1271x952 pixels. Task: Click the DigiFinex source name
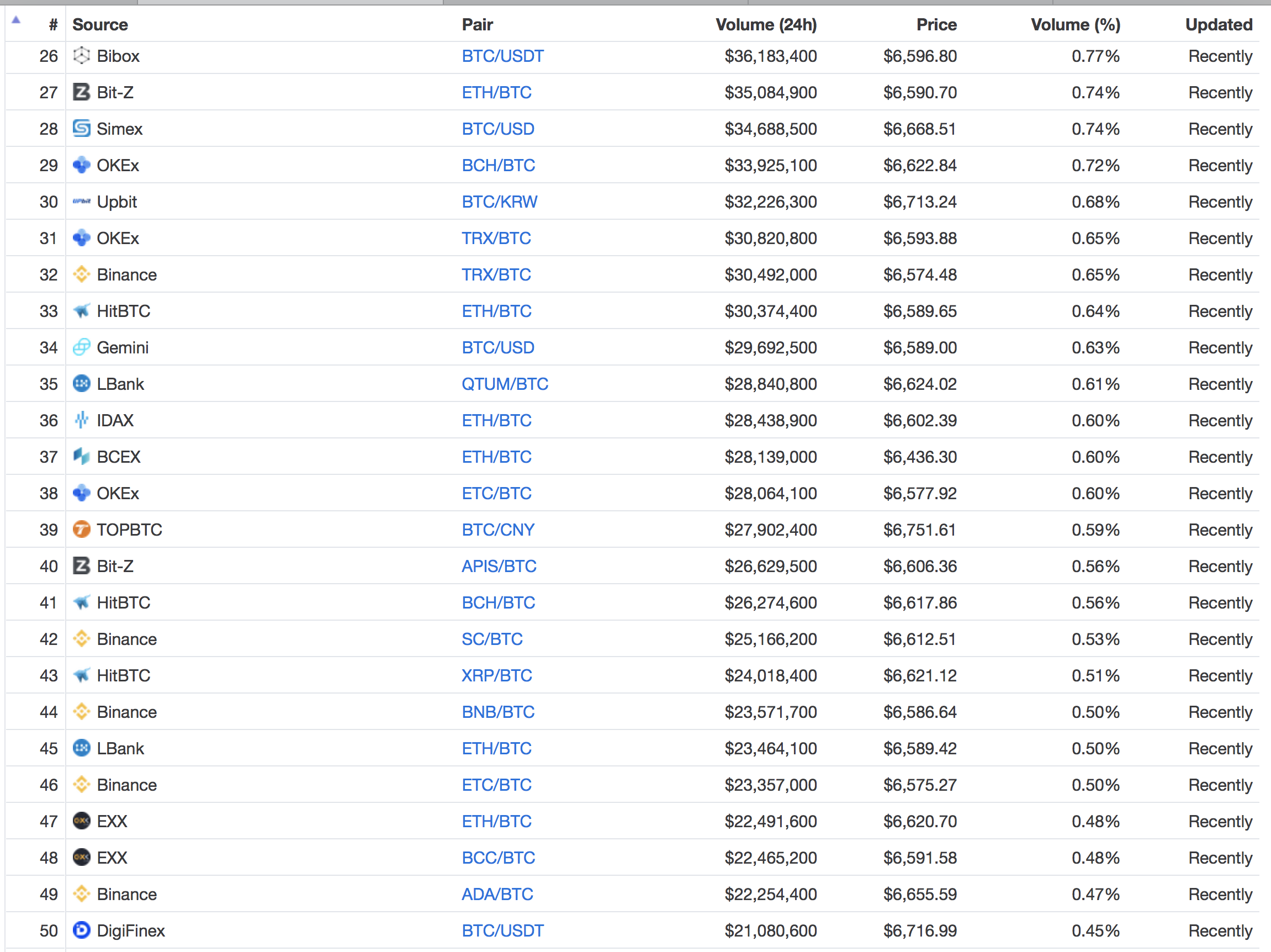[130, 931]
